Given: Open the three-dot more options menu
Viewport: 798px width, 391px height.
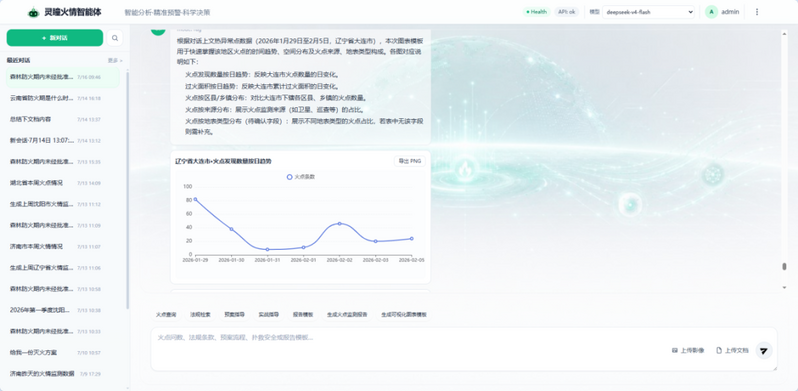Looking at the screenshot, I should pos(757,12).
